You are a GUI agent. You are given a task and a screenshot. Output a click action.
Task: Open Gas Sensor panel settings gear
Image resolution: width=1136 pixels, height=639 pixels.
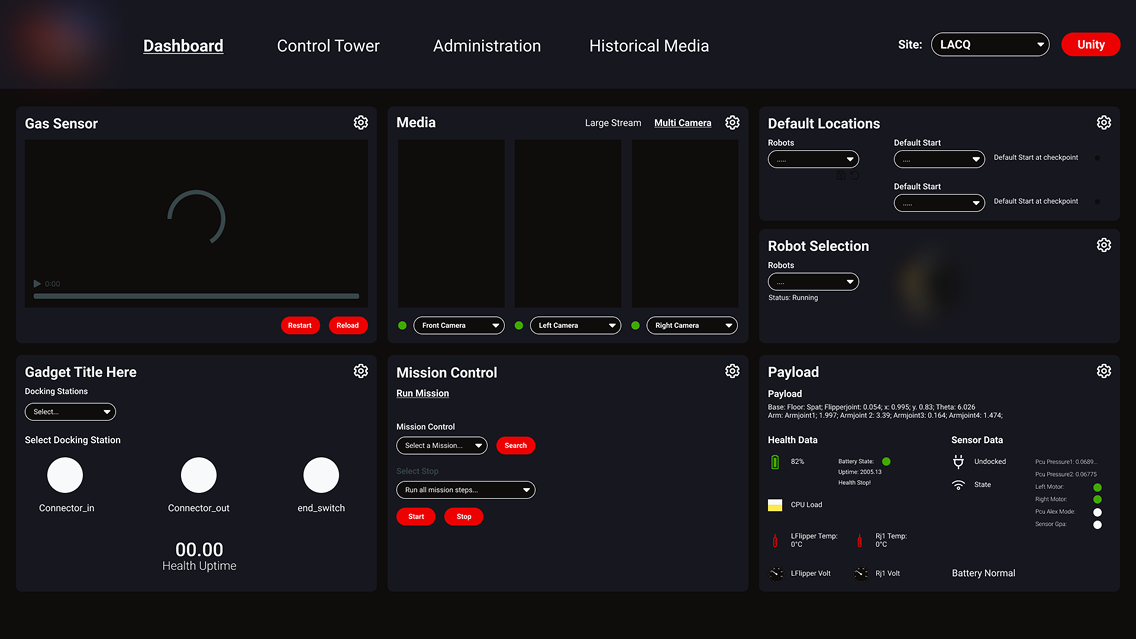coord(361,122)
